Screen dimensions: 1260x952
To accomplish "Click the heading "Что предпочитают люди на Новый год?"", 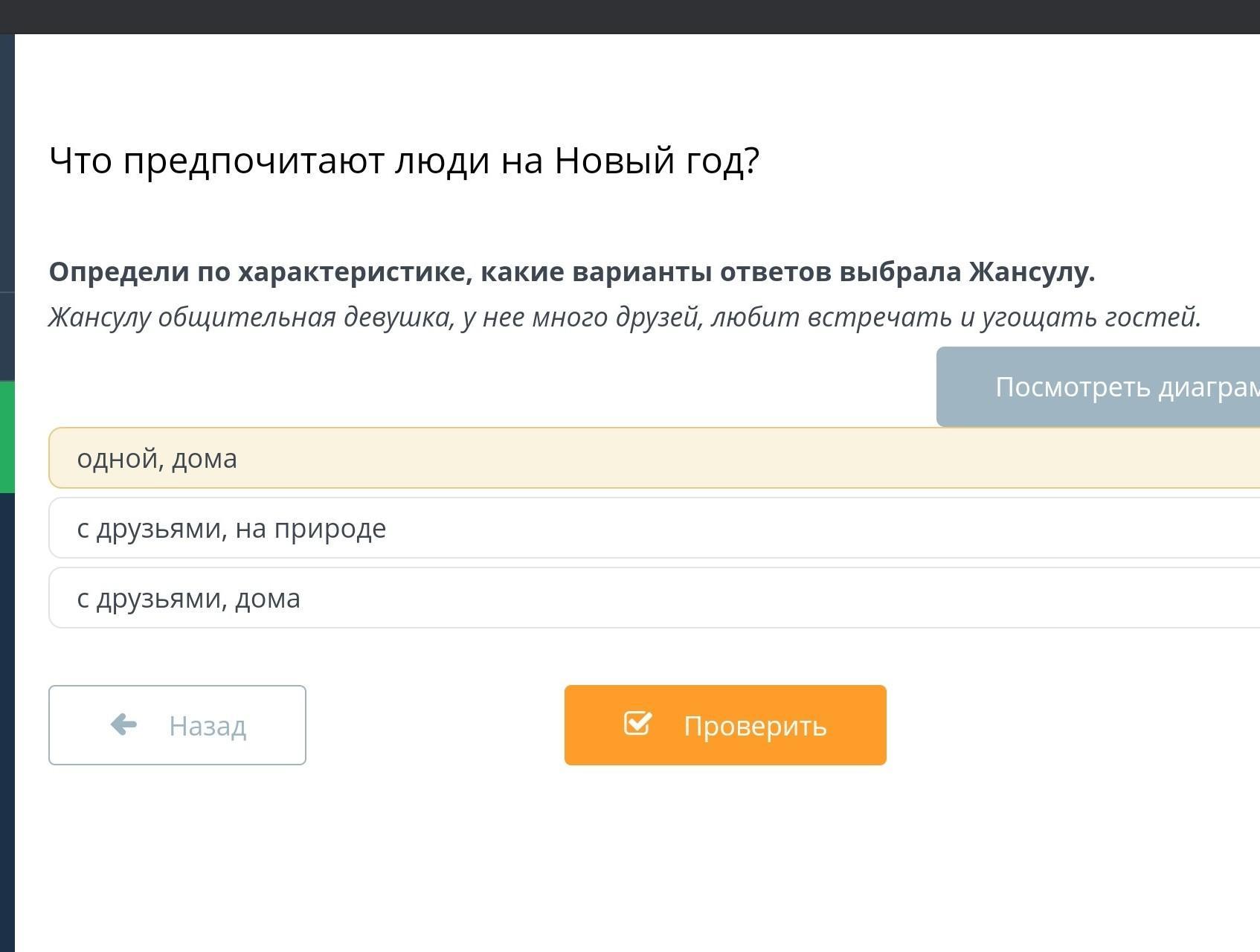I will [x=404, y=161].
